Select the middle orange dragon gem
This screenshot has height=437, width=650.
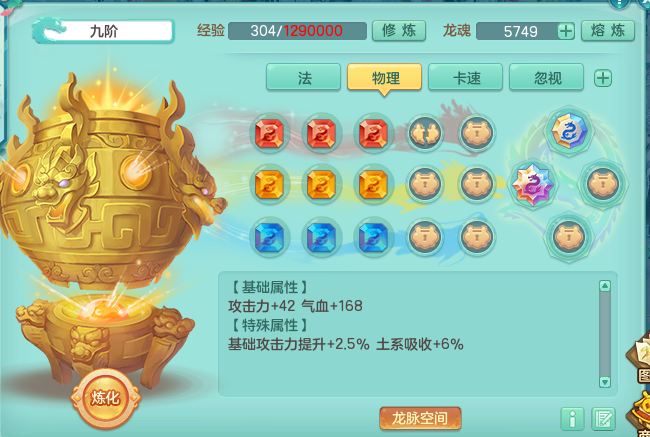321,185
